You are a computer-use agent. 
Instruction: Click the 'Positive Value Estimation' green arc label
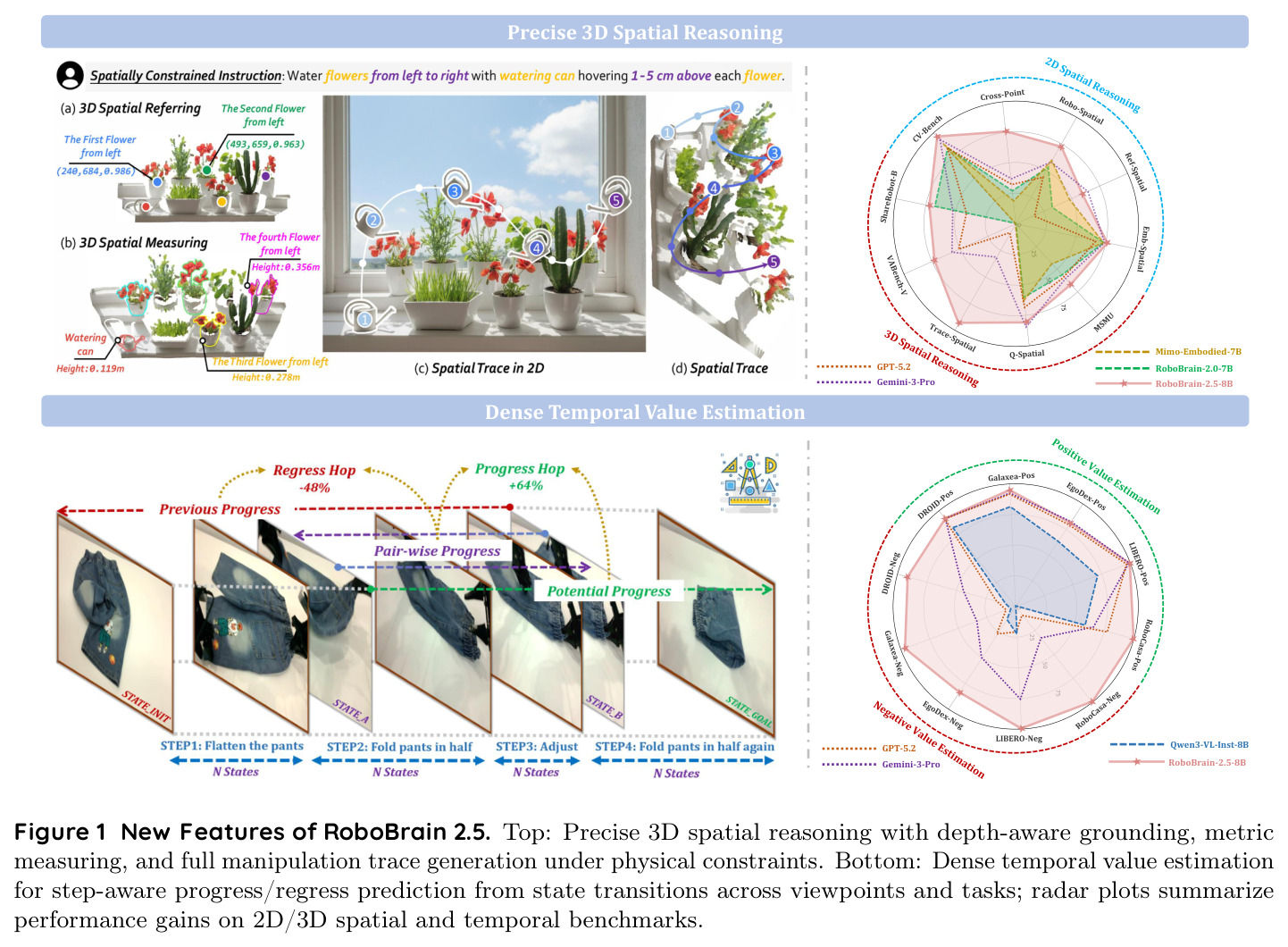click(x=1106, y=476)
